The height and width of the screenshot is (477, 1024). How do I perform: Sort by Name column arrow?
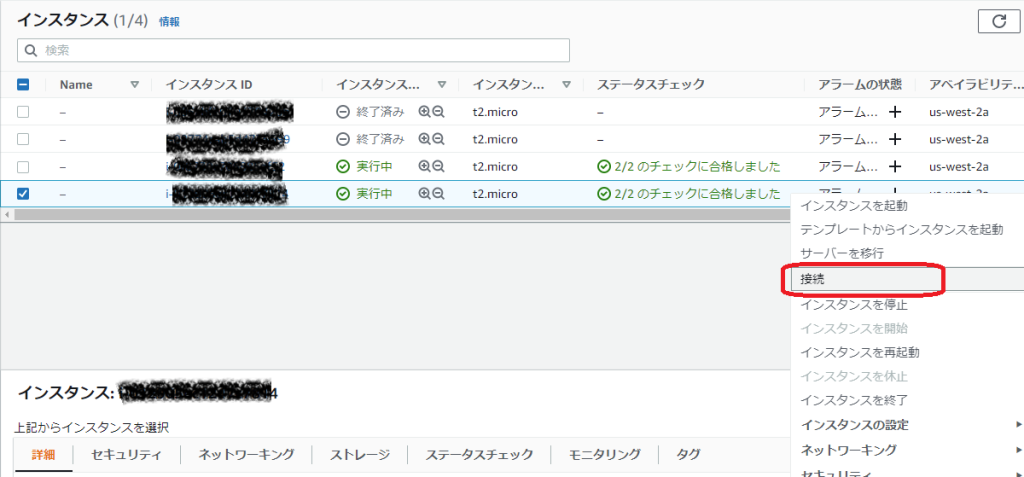[135, 85]
